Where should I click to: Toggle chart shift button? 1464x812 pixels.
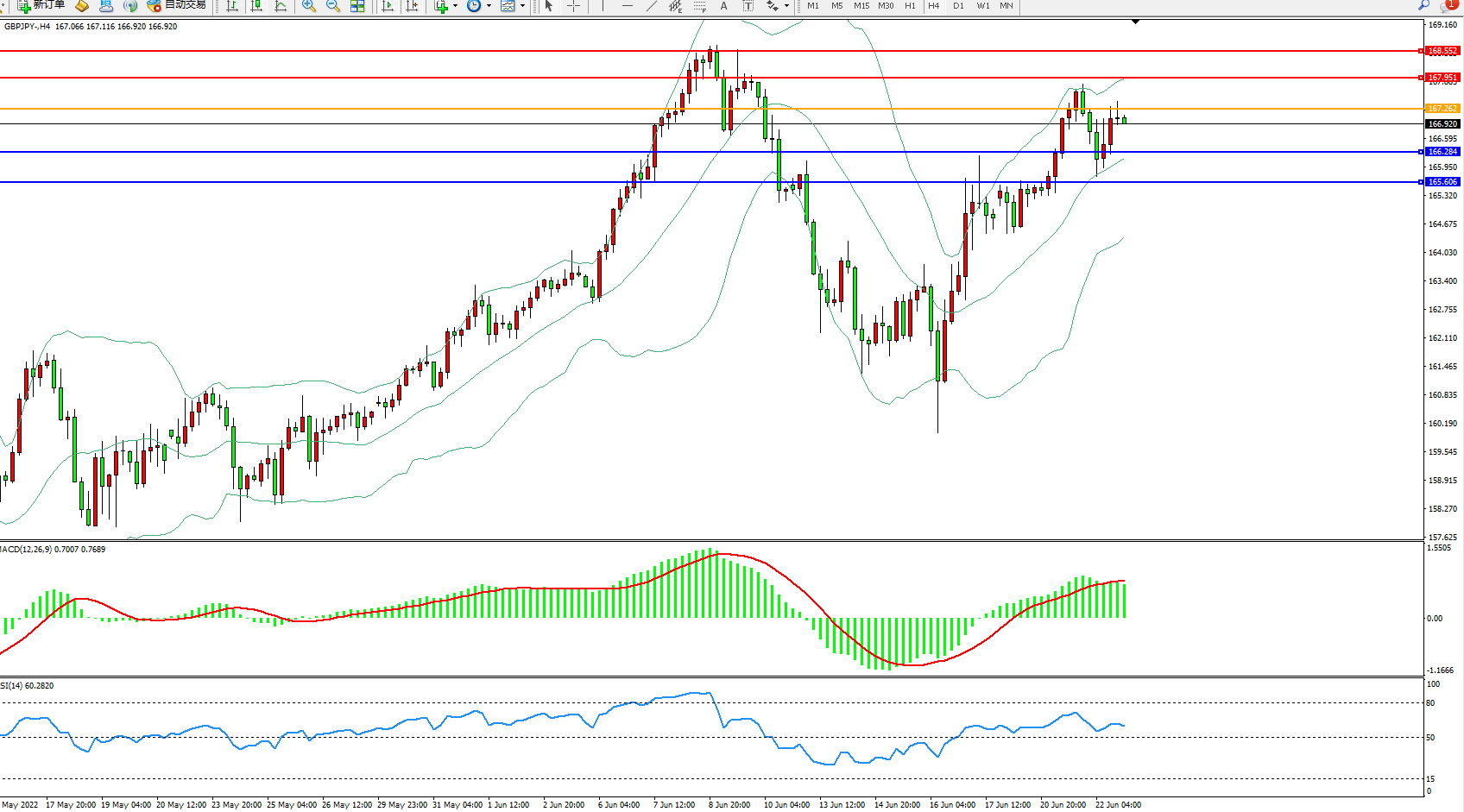point(412,6)
